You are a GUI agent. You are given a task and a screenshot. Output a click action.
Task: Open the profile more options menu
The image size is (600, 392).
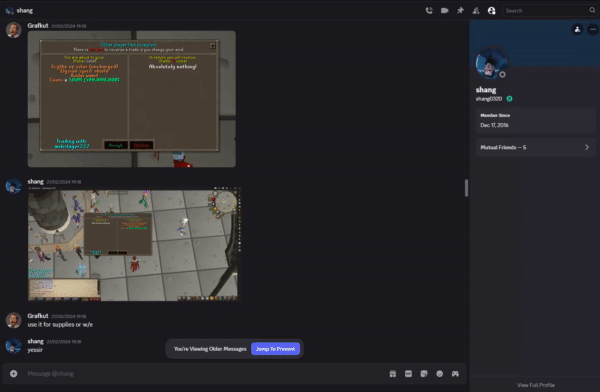click(x=593, y=29)
